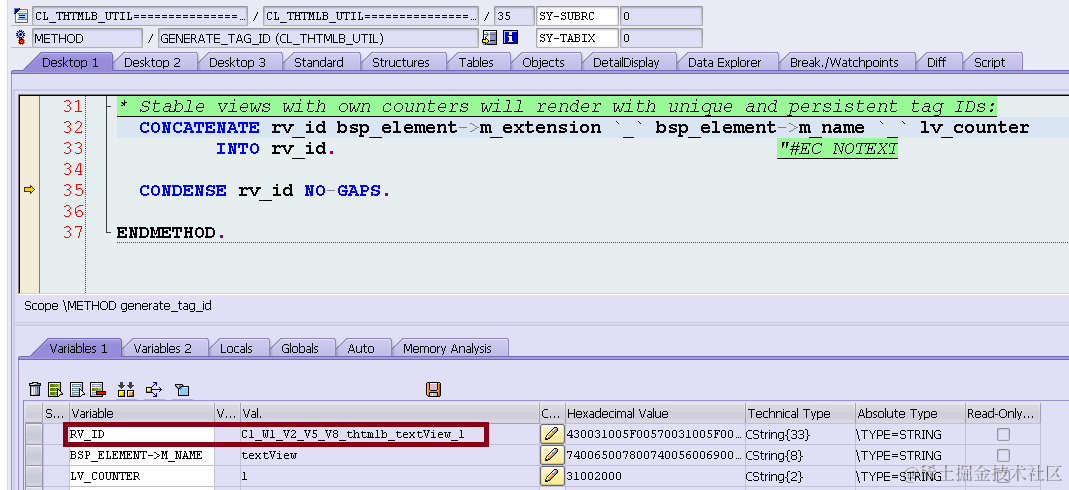Click hex value 31002000

click(x=593, y=476)
